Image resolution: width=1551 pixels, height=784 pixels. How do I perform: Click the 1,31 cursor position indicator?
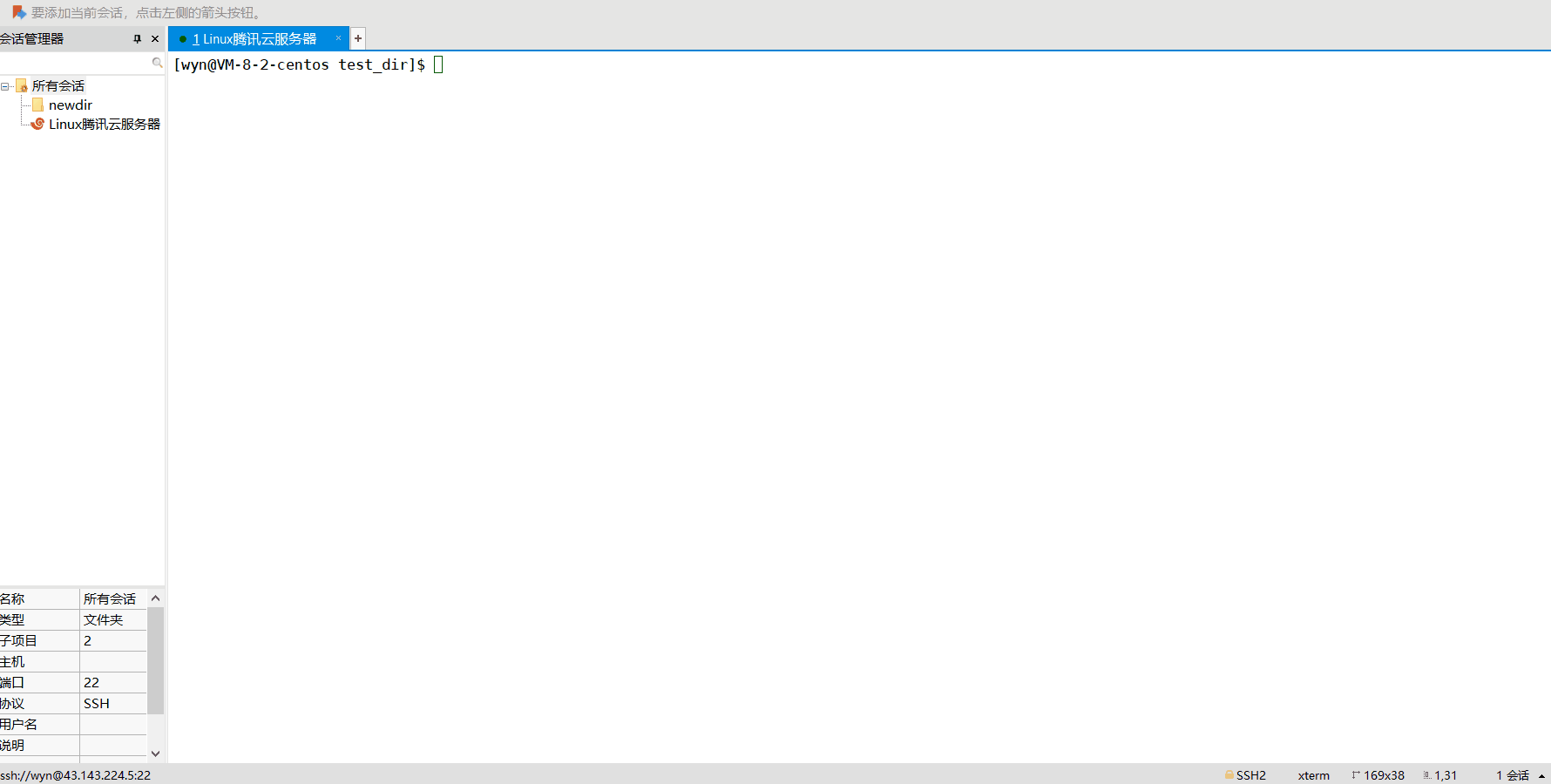1446,775
